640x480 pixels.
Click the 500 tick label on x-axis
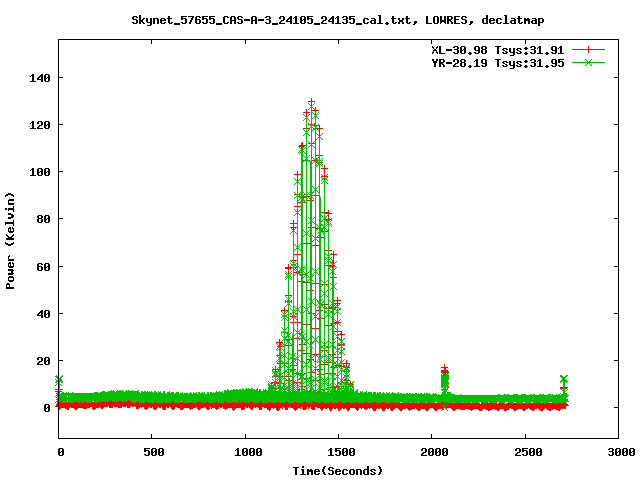coord(153,452)
